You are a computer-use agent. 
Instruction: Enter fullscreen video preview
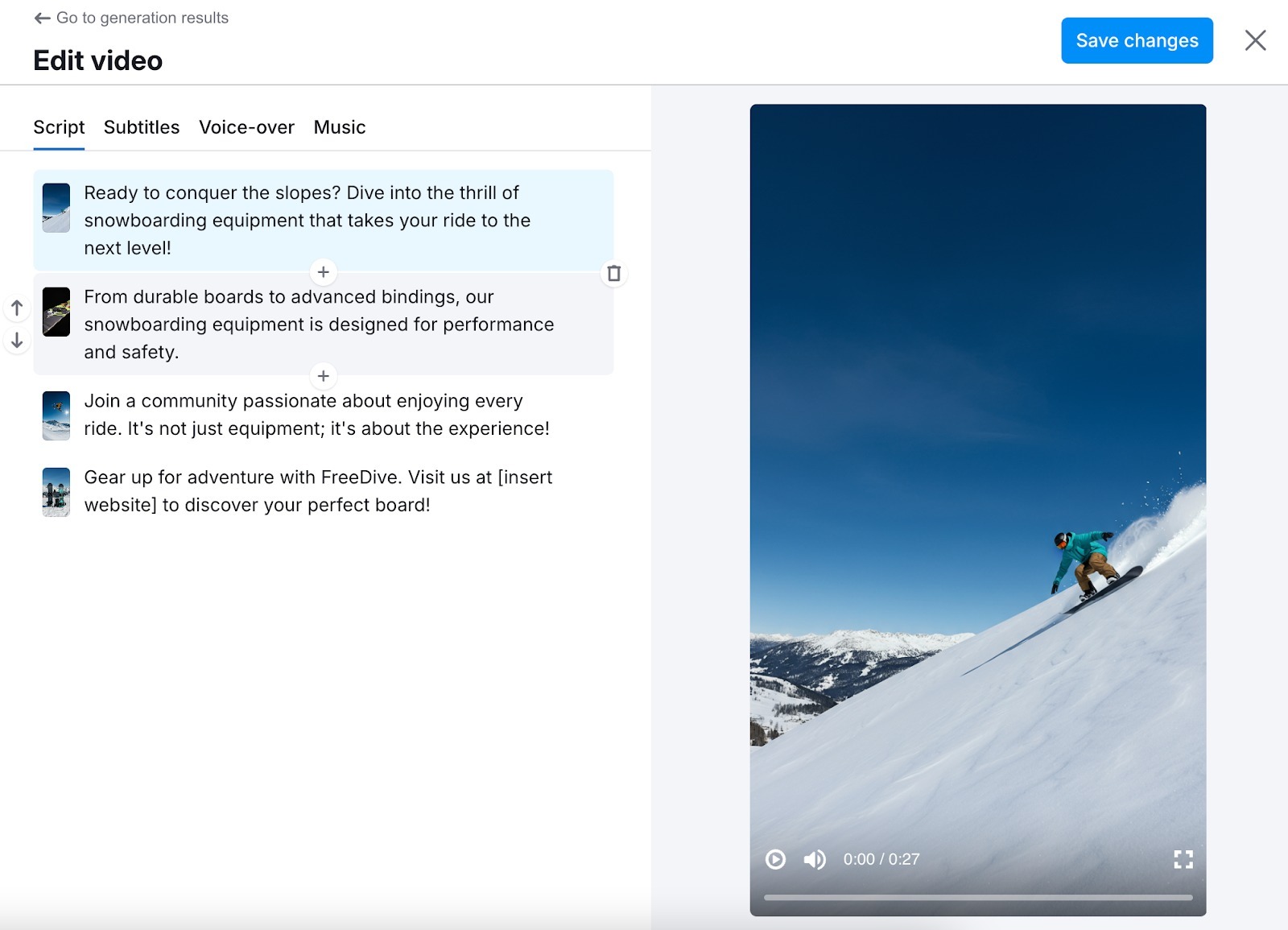coord(1183,860)
